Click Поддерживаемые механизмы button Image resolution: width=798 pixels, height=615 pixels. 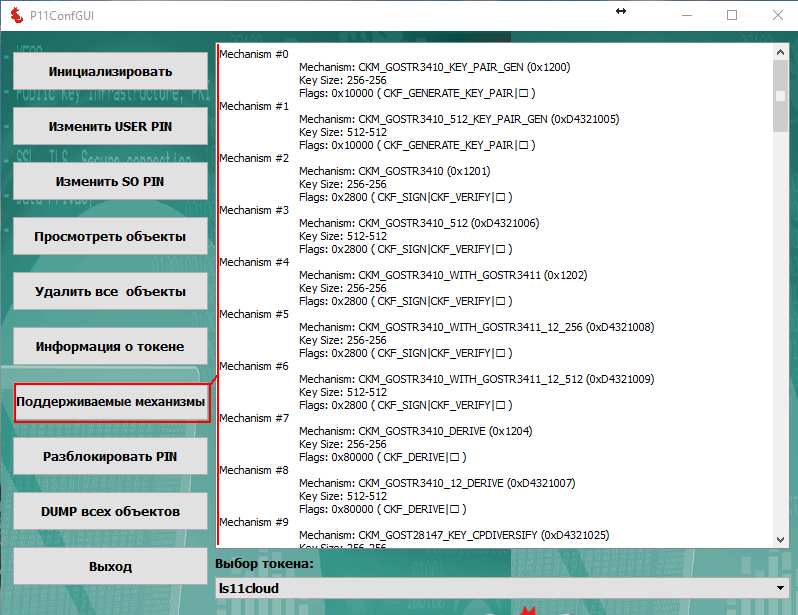[112, 402]
